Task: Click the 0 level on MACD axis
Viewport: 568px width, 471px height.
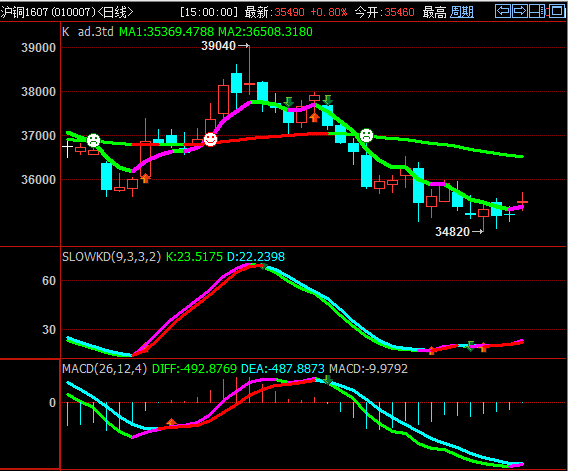Action: click(53, 403)
